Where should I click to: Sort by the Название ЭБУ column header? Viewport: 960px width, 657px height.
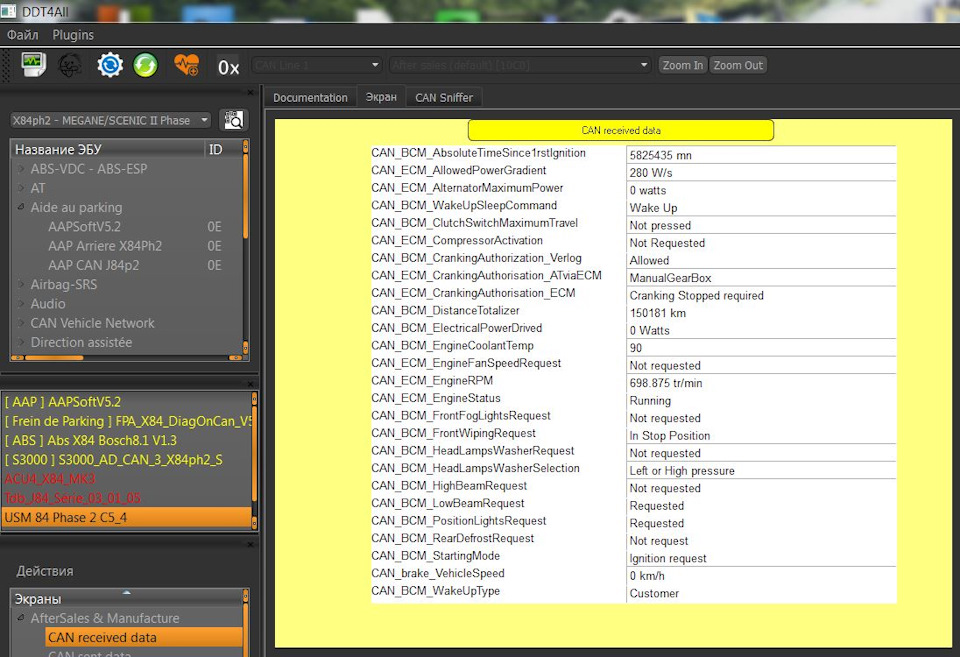(x=108, y=149)
